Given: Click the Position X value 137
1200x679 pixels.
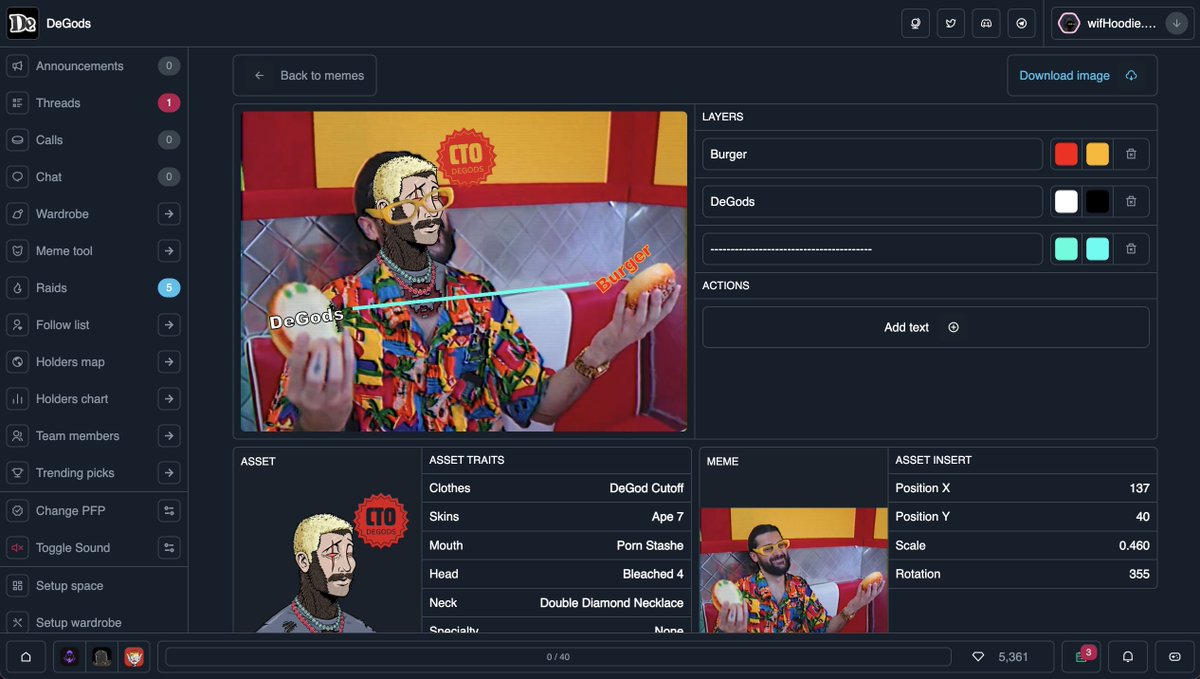Looking at the screenshot, I should [x=1139, y=488].
